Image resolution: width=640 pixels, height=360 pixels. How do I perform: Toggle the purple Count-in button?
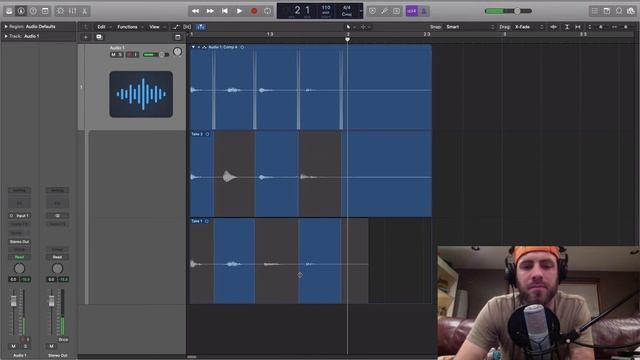(x=411, y=11)
